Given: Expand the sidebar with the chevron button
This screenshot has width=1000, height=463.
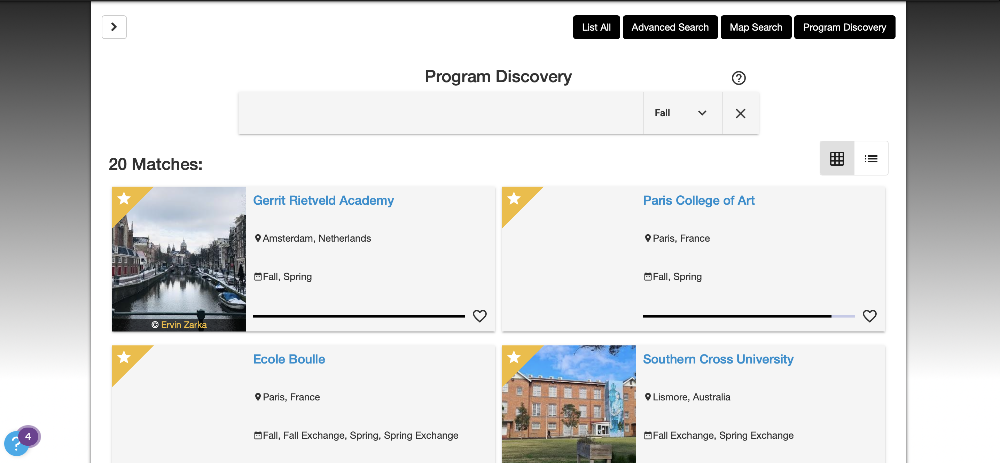Looking at the screenshot, I should pos(114,27).
